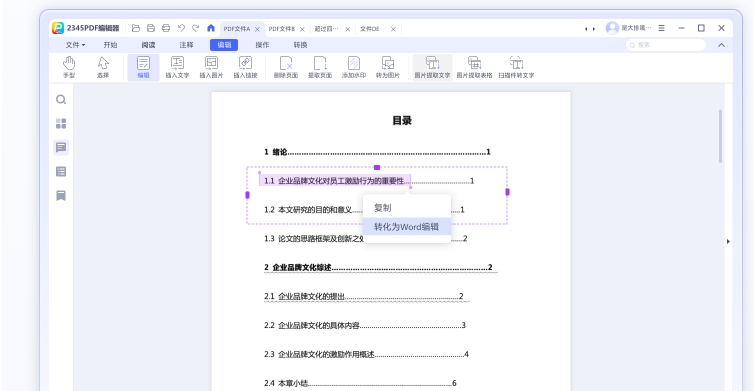The image size is (754, 391).
Task: Click the '1.1 企业品牌文化对员工激励行为的重要性' entry
Action: click(369, 181)
